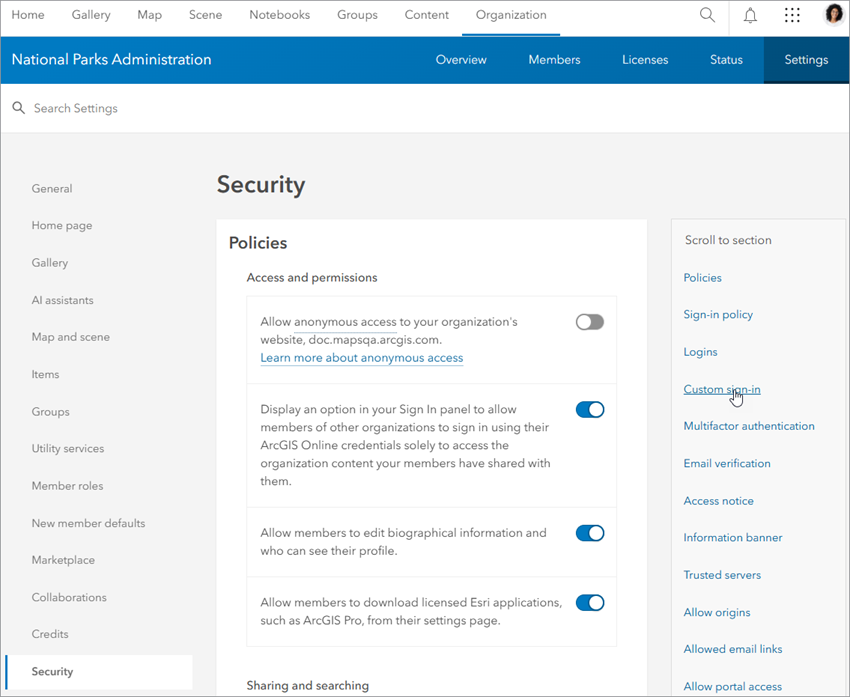
Task: Turn off biographical information editing
Action: click(x=589, y=532)
